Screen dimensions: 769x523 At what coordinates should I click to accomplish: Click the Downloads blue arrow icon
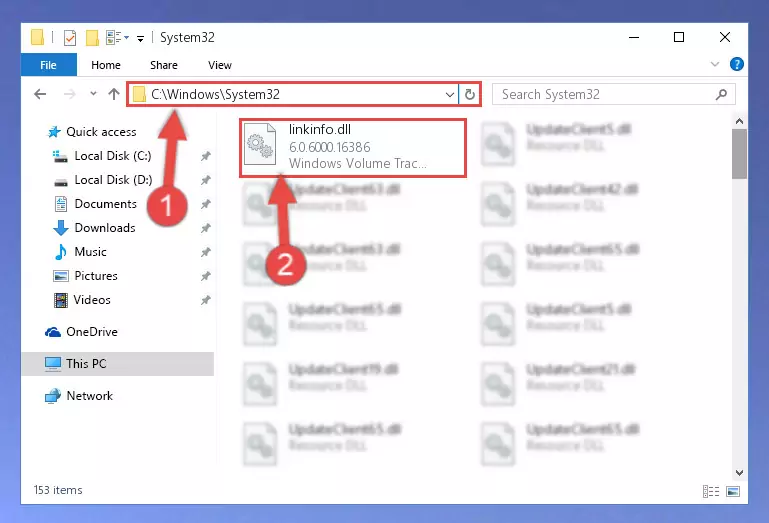61,228
